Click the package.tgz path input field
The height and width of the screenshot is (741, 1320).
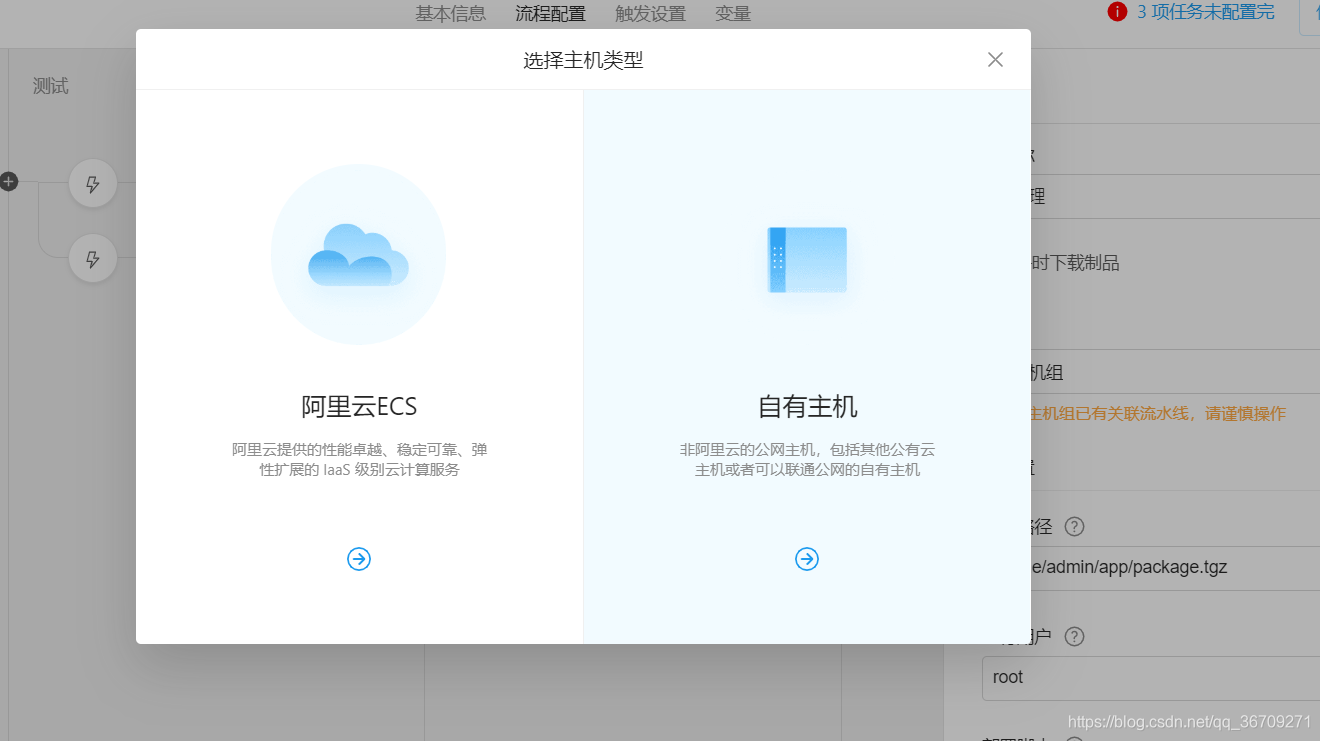[1175, 568]
